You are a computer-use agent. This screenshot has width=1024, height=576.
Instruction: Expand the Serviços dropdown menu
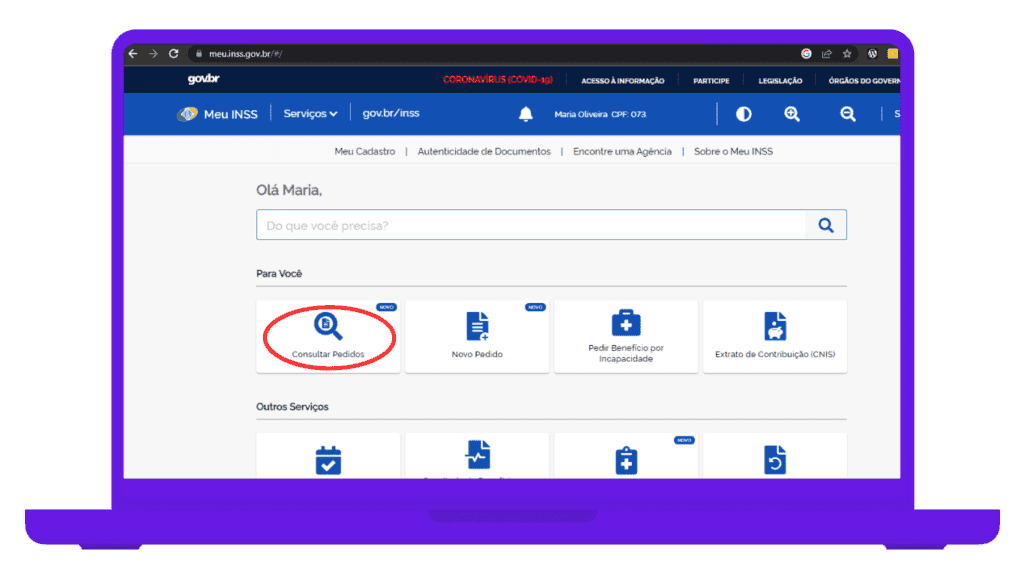[310, 114]
